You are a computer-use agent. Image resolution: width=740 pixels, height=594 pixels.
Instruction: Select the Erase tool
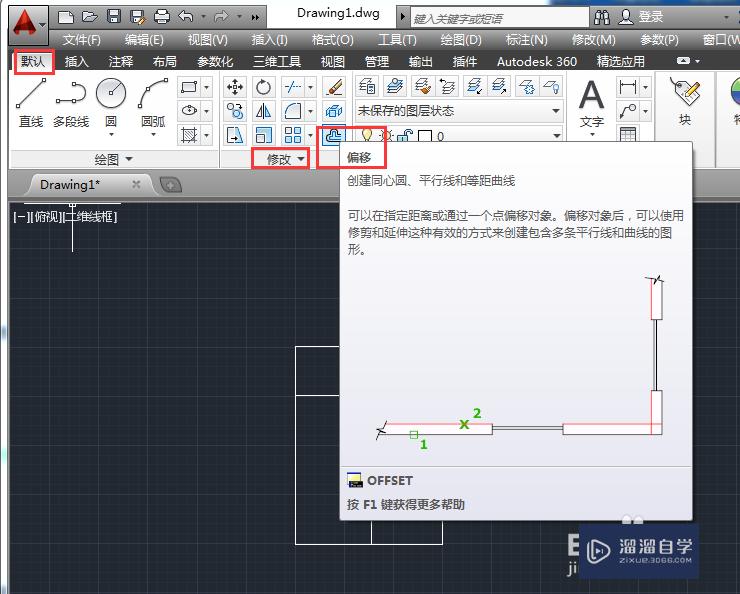click(334, 87)
